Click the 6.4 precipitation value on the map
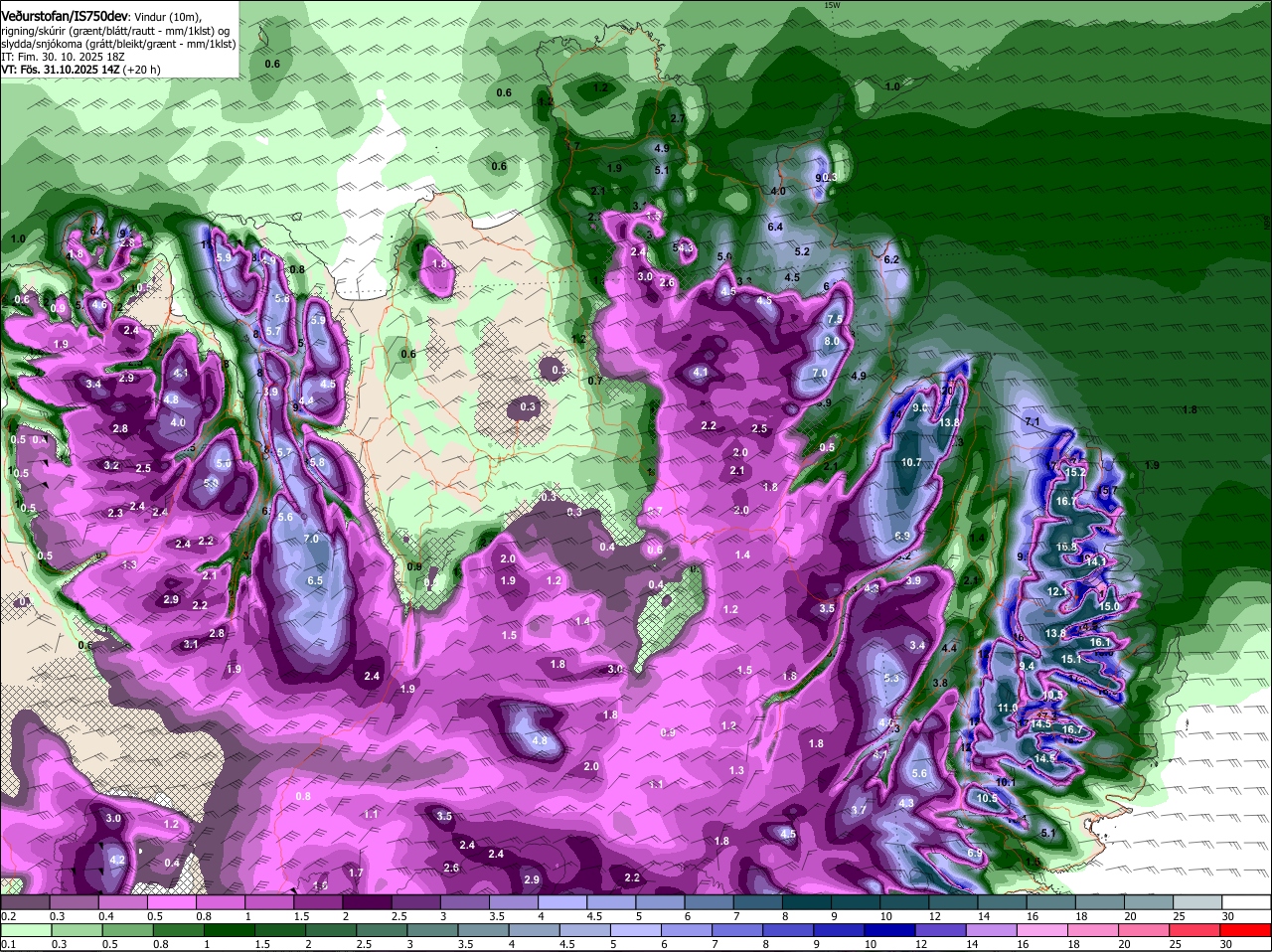The width and height of the screenshot is (1272, 952). (776, 227)
